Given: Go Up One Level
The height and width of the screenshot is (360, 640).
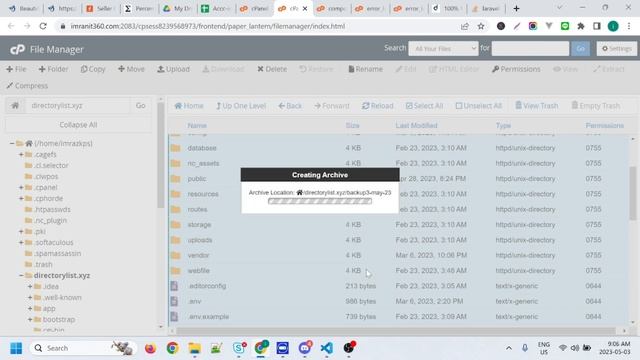Looking at the screenshot, I should tap(241, 106).
